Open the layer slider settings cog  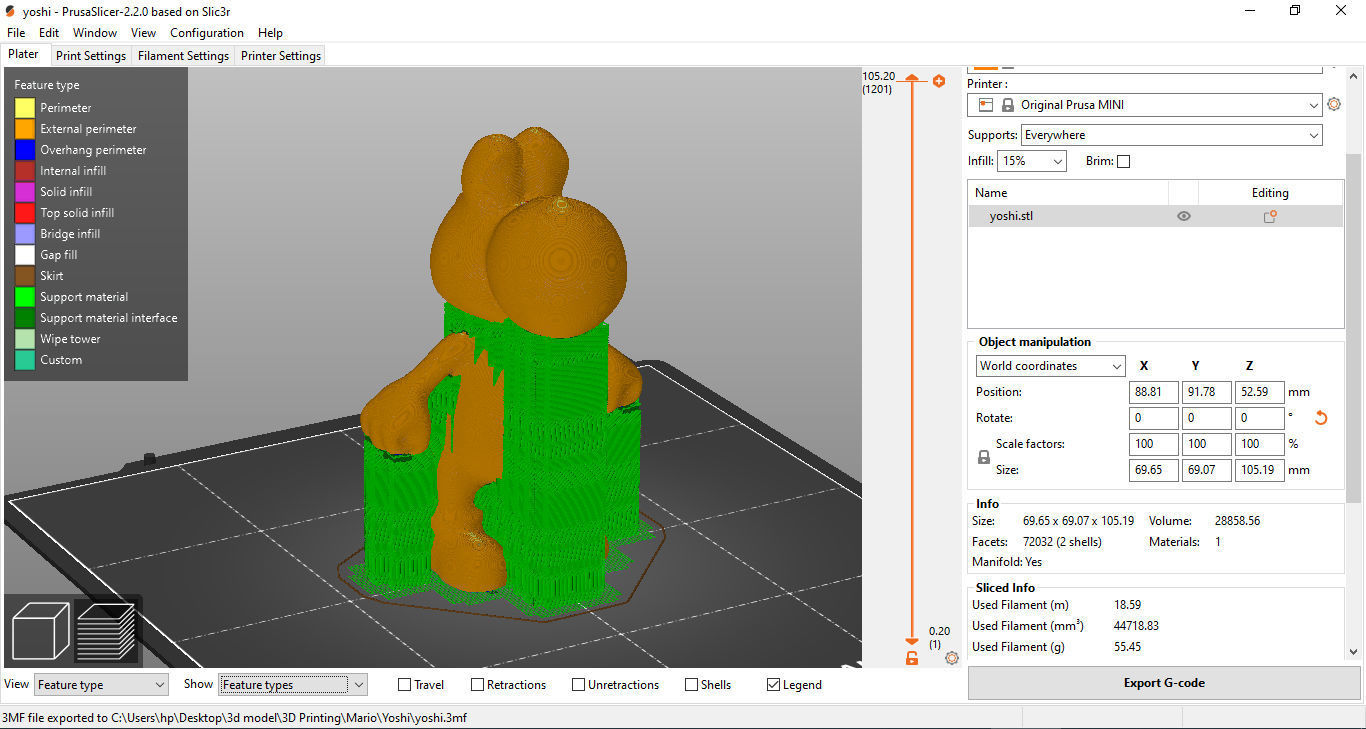[x=951, y=657]
